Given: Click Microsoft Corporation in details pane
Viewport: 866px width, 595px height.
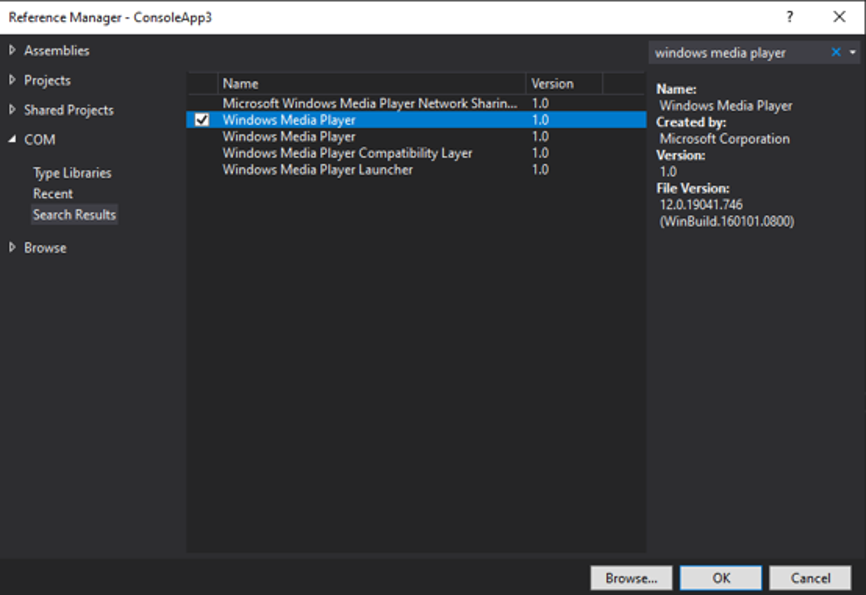Looking at the screenshot, I should click(725, 139).
